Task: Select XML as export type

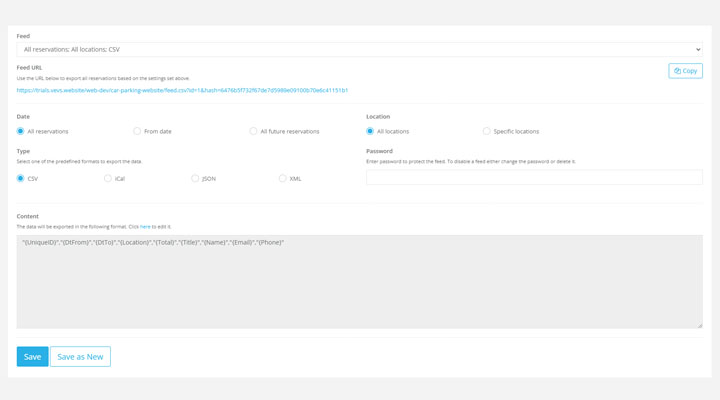Action: point(282,178)
